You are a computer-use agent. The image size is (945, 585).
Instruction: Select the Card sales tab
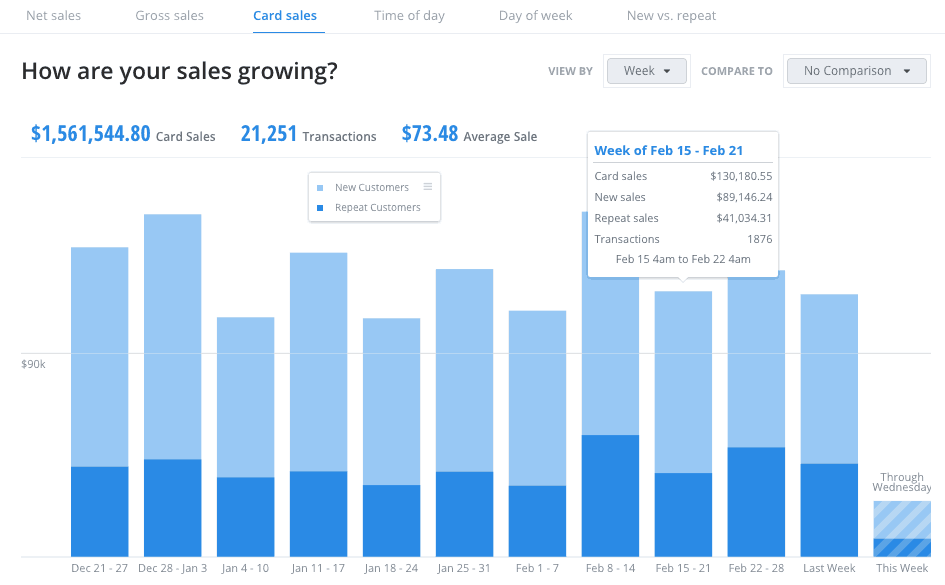coord(285,16)
